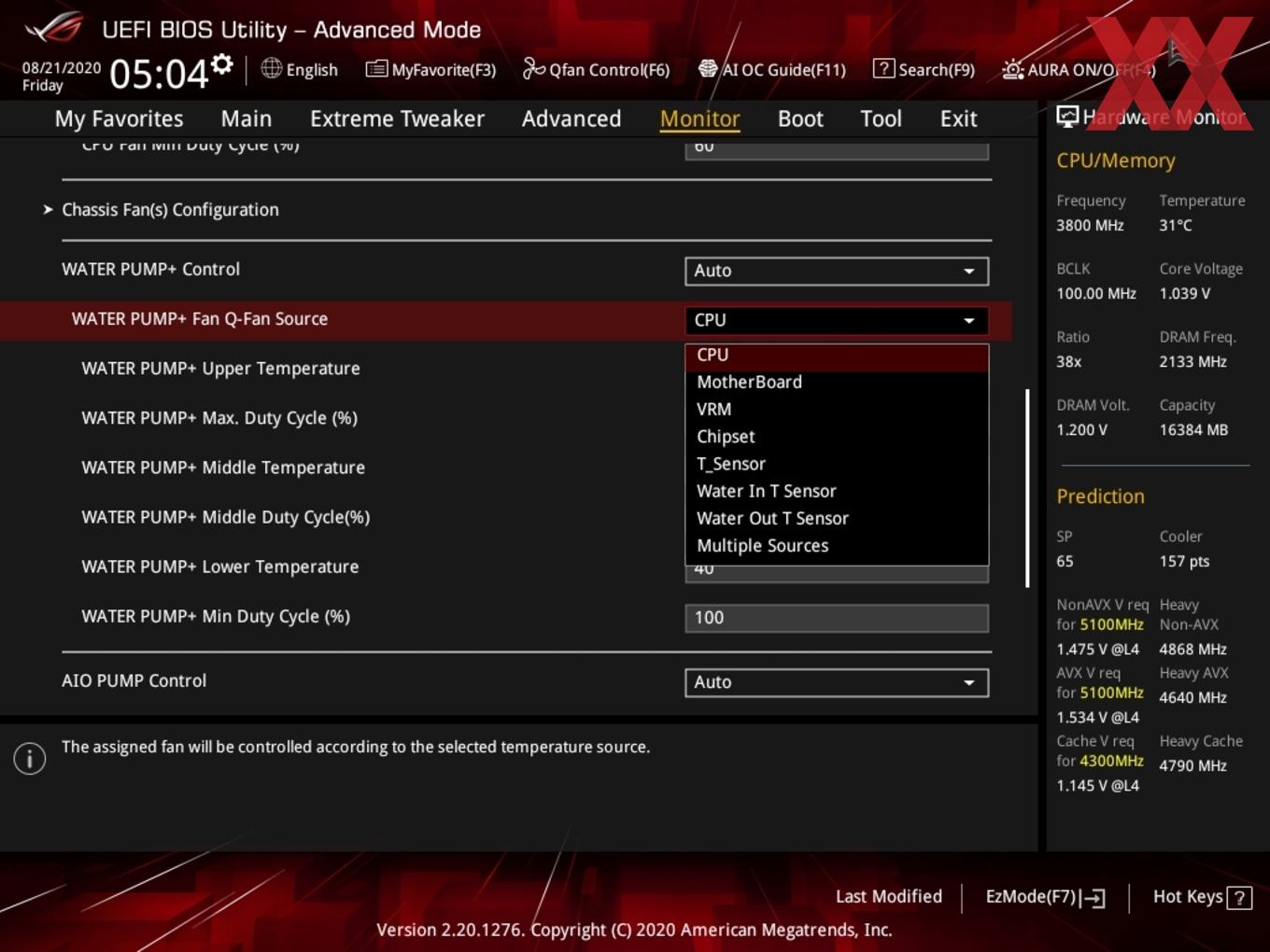Click the 2133 MHz DRAM frequency value
Screen dimensions: 1270x952
click(x=1192, y=361)
